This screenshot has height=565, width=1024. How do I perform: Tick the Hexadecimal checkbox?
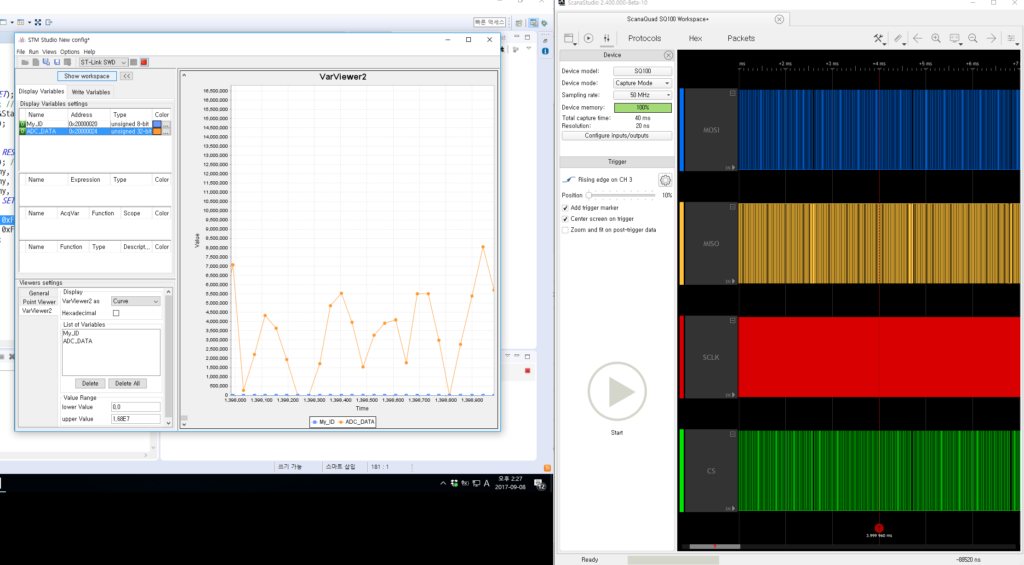115,313
